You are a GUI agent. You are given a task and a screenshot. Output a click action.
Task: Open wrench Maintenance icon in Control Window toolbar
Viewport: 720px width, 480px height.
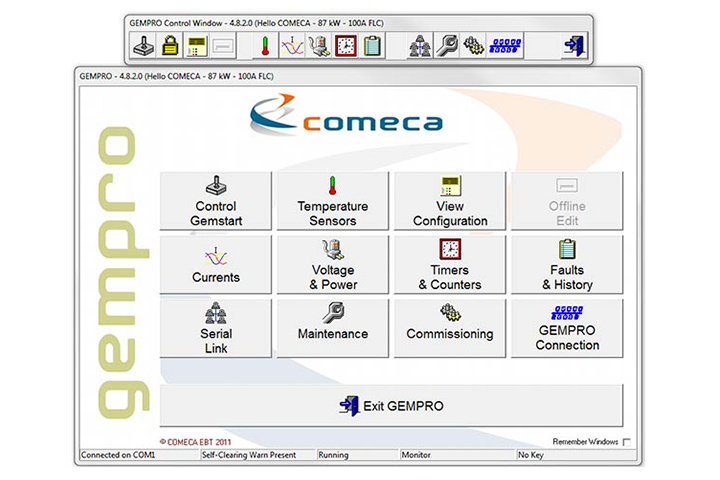[446, 45]
